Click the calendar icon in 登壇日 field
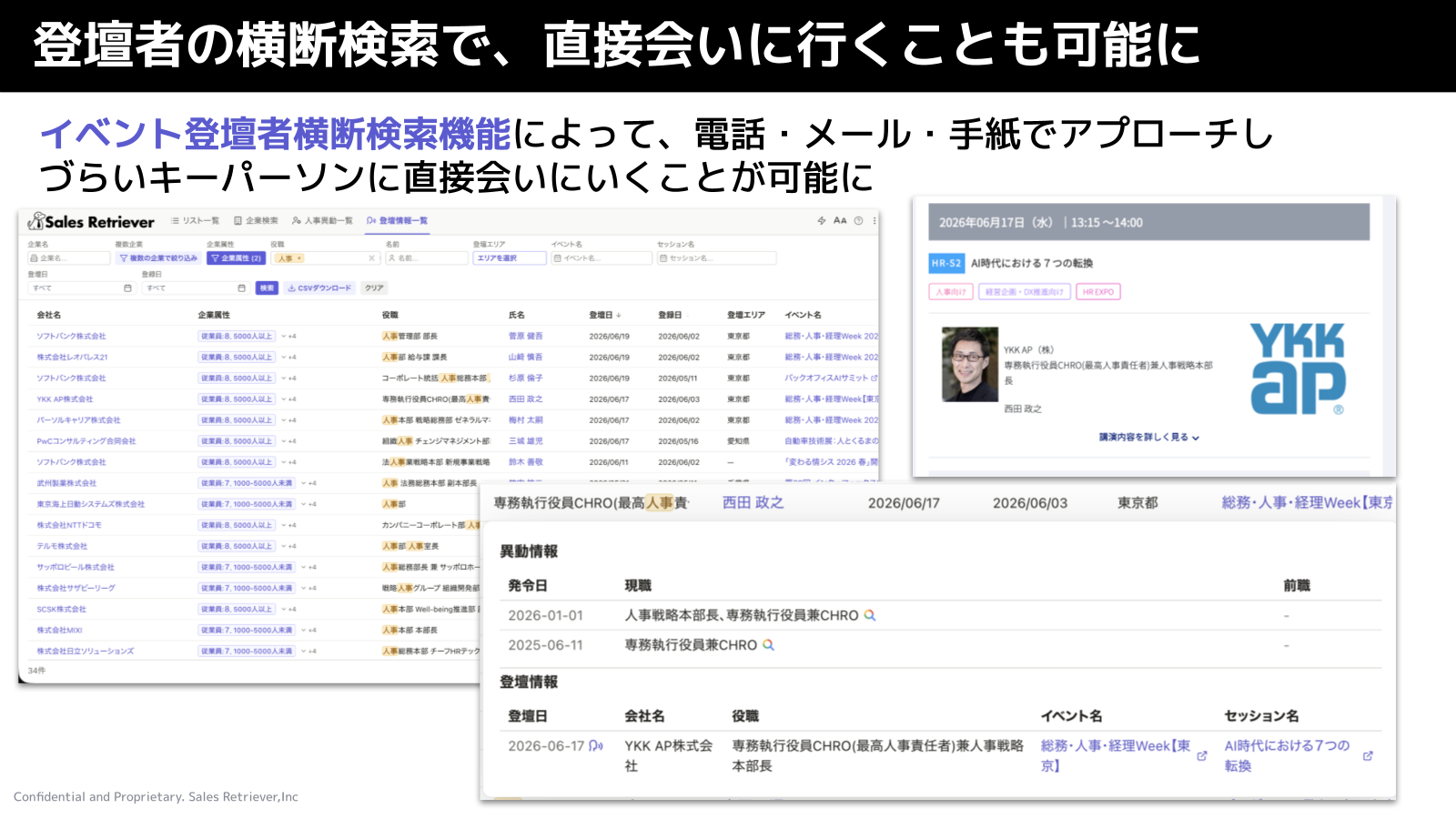This screenshot has height=819, width=1456. pyautogui.click(x=127, y=288)
